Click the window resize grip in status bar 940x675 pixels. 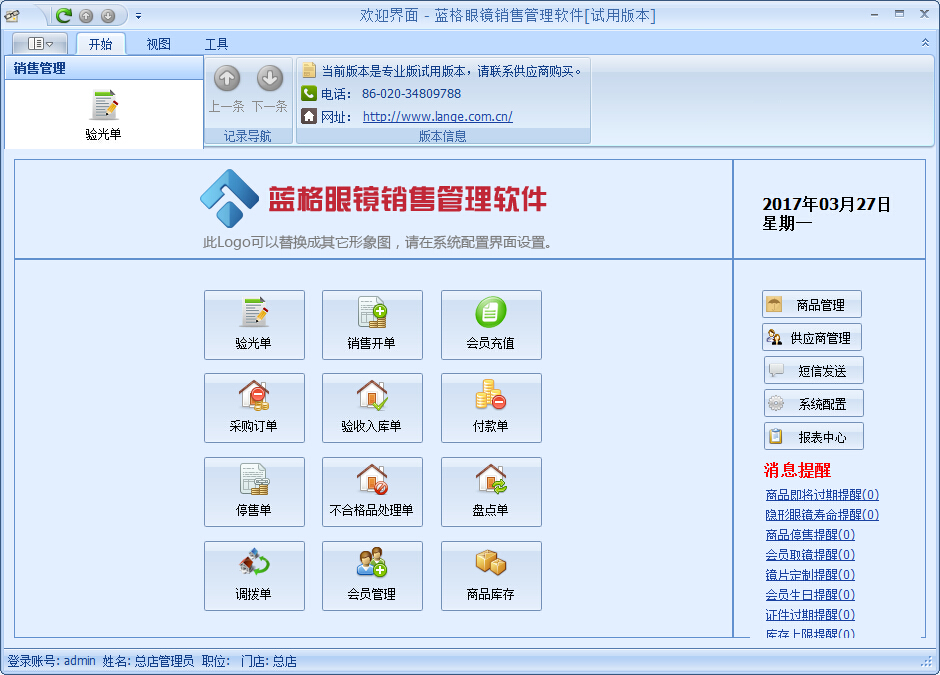tap(925, 662)
